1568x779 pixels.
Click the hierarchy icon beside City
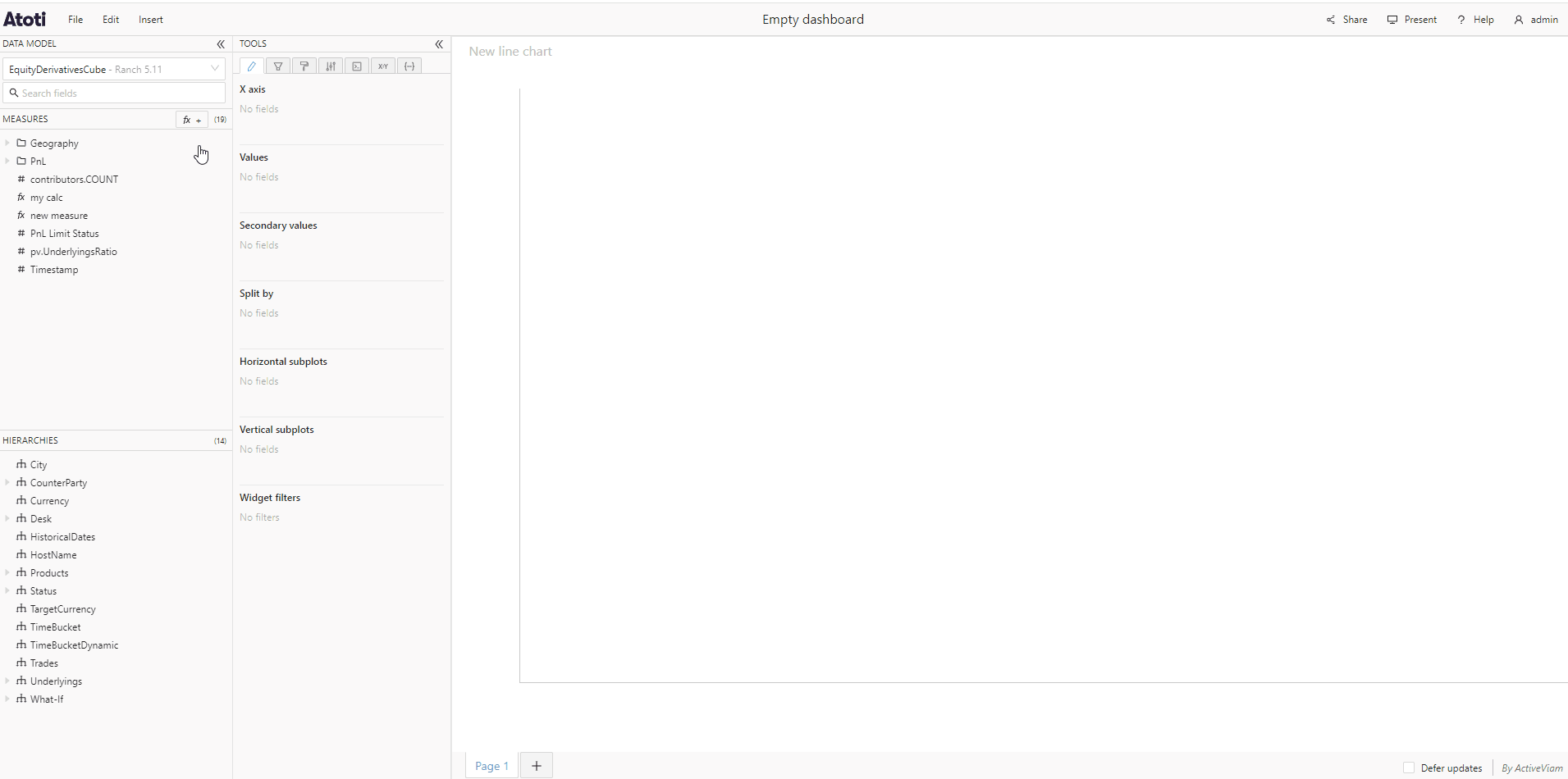pos(21,464)
